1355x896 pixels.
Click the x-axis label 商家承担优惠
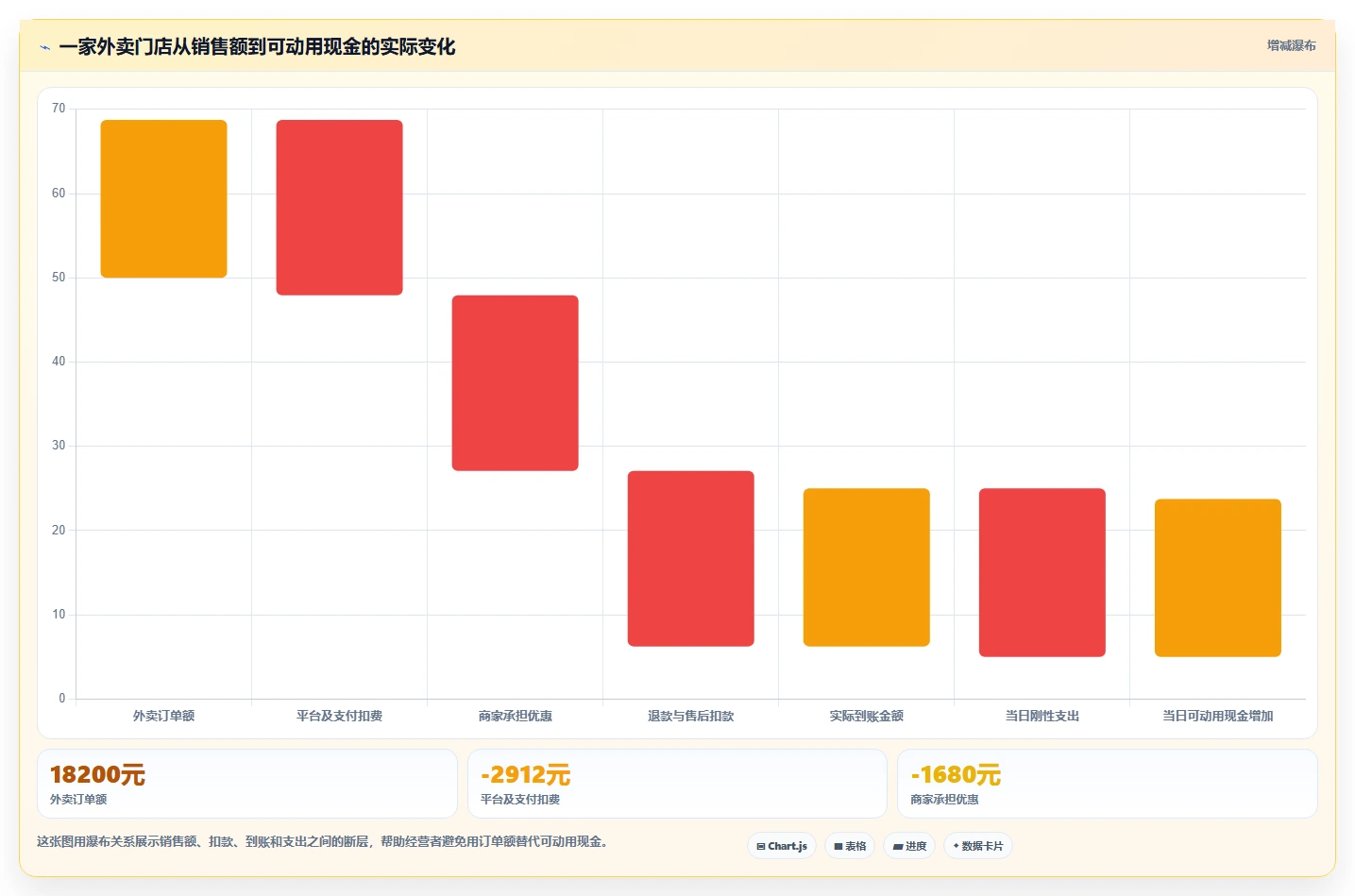pyautogui.click(x=516, y=716)
